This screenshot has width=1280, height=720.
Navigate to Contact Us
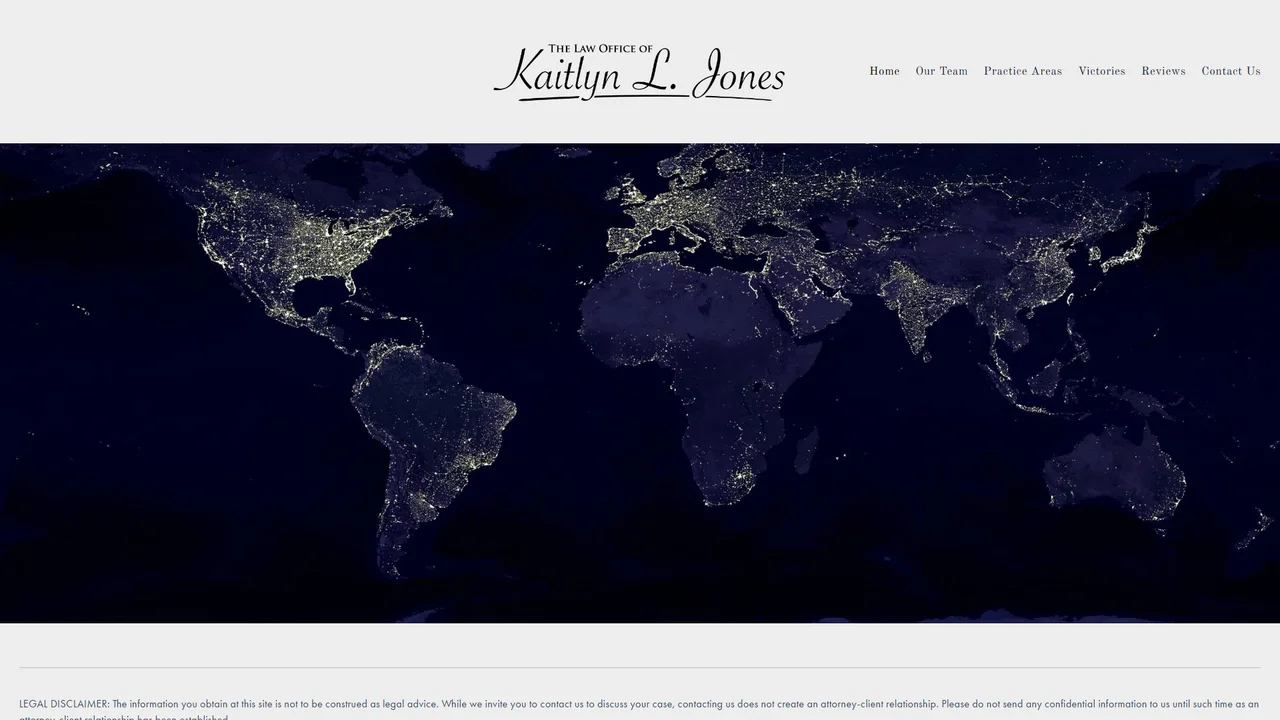[1230, 71]
